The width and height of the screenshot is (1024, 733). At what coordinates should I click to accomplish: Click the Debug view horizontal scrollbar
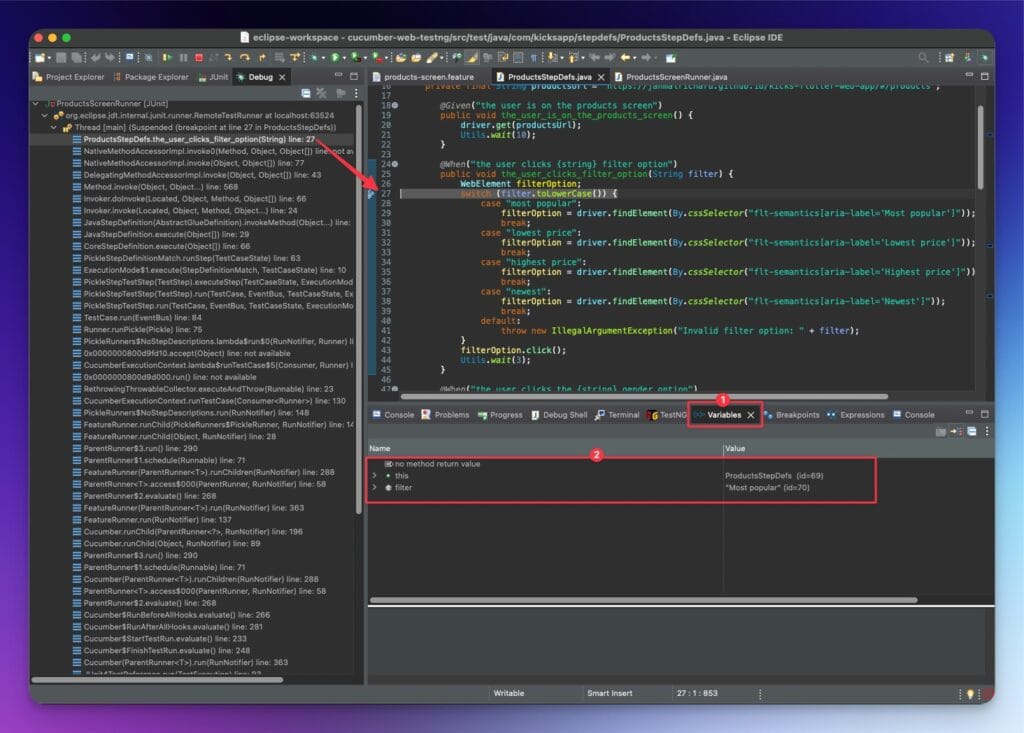tap(157, 679)
